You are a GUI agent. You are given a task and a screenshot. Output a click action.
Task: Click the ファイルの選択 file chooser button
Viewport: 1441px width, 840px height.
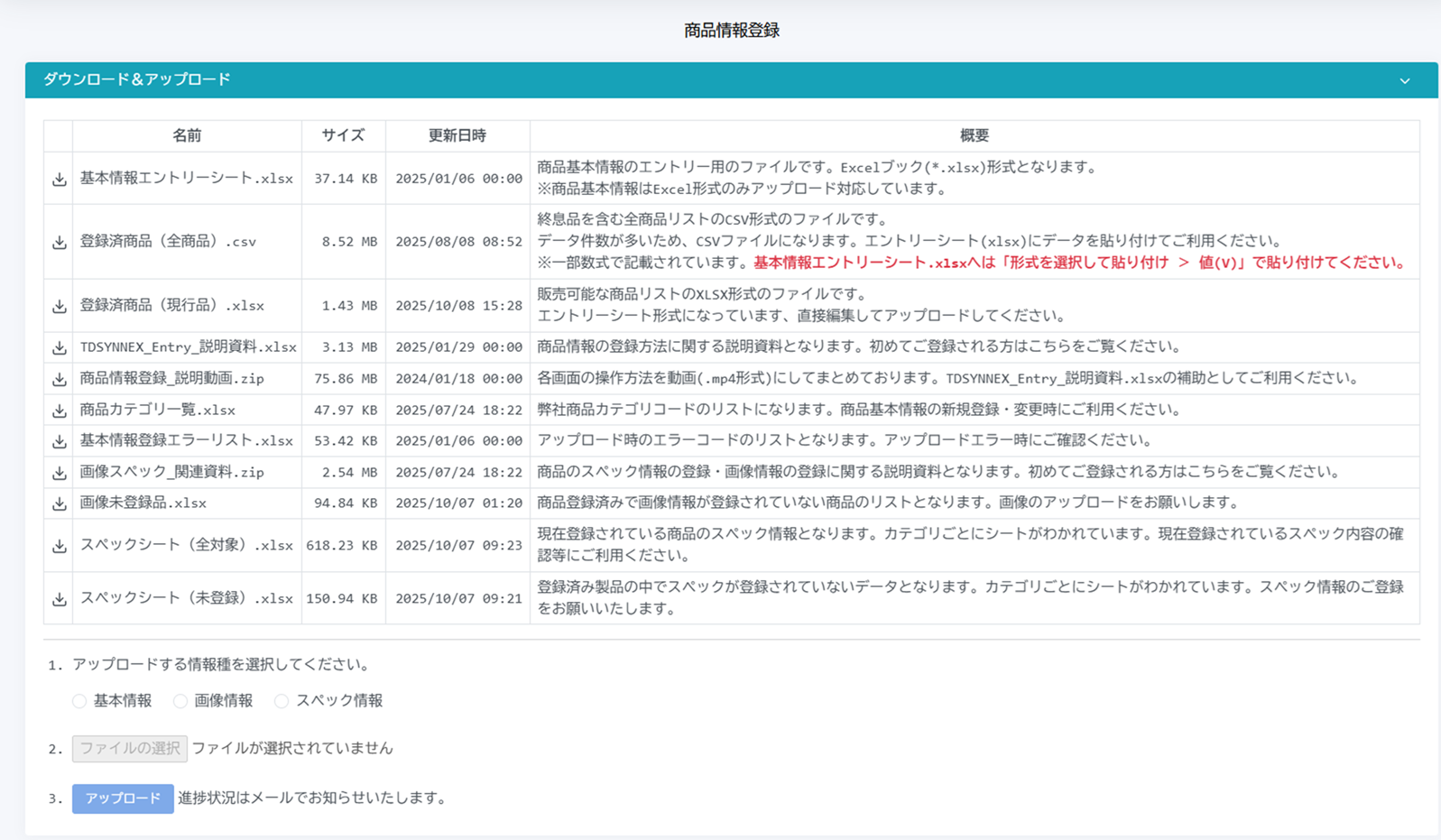[130, 748]
